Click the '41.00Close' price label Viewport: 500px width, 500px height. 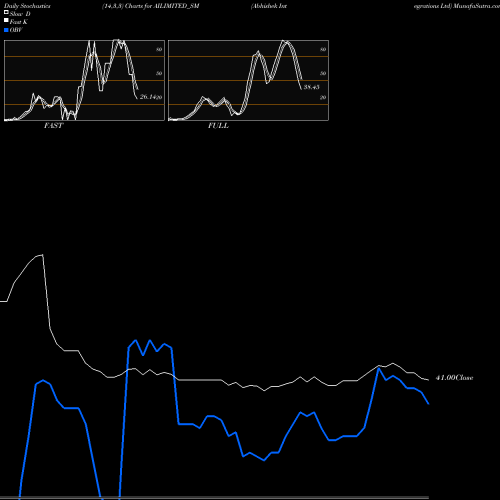(454, 378)
